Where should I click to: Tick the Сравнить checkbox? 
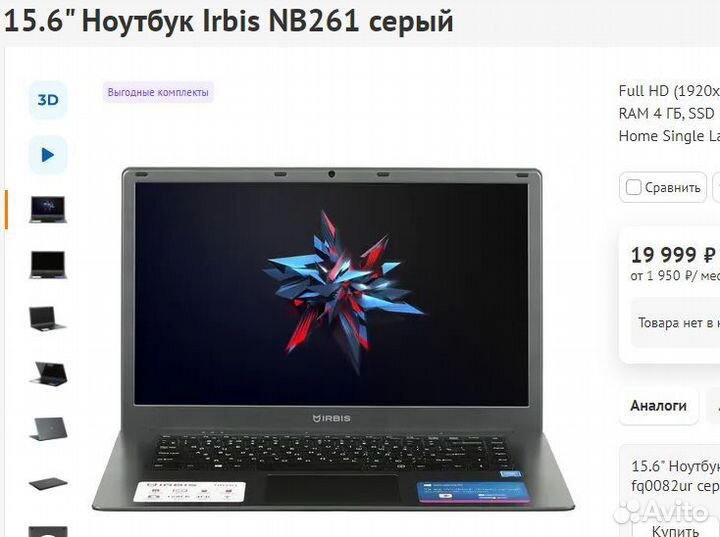633,187
